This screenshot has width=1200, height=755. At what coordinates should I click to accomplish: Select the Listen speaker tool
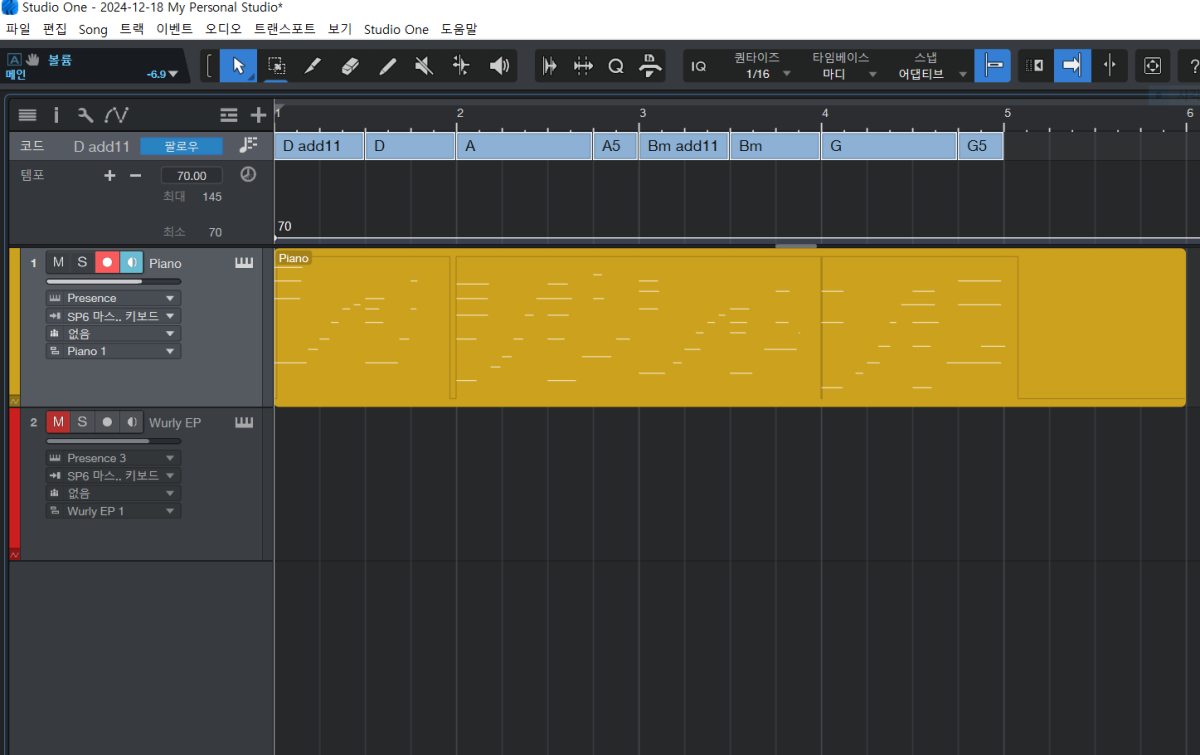499,66
